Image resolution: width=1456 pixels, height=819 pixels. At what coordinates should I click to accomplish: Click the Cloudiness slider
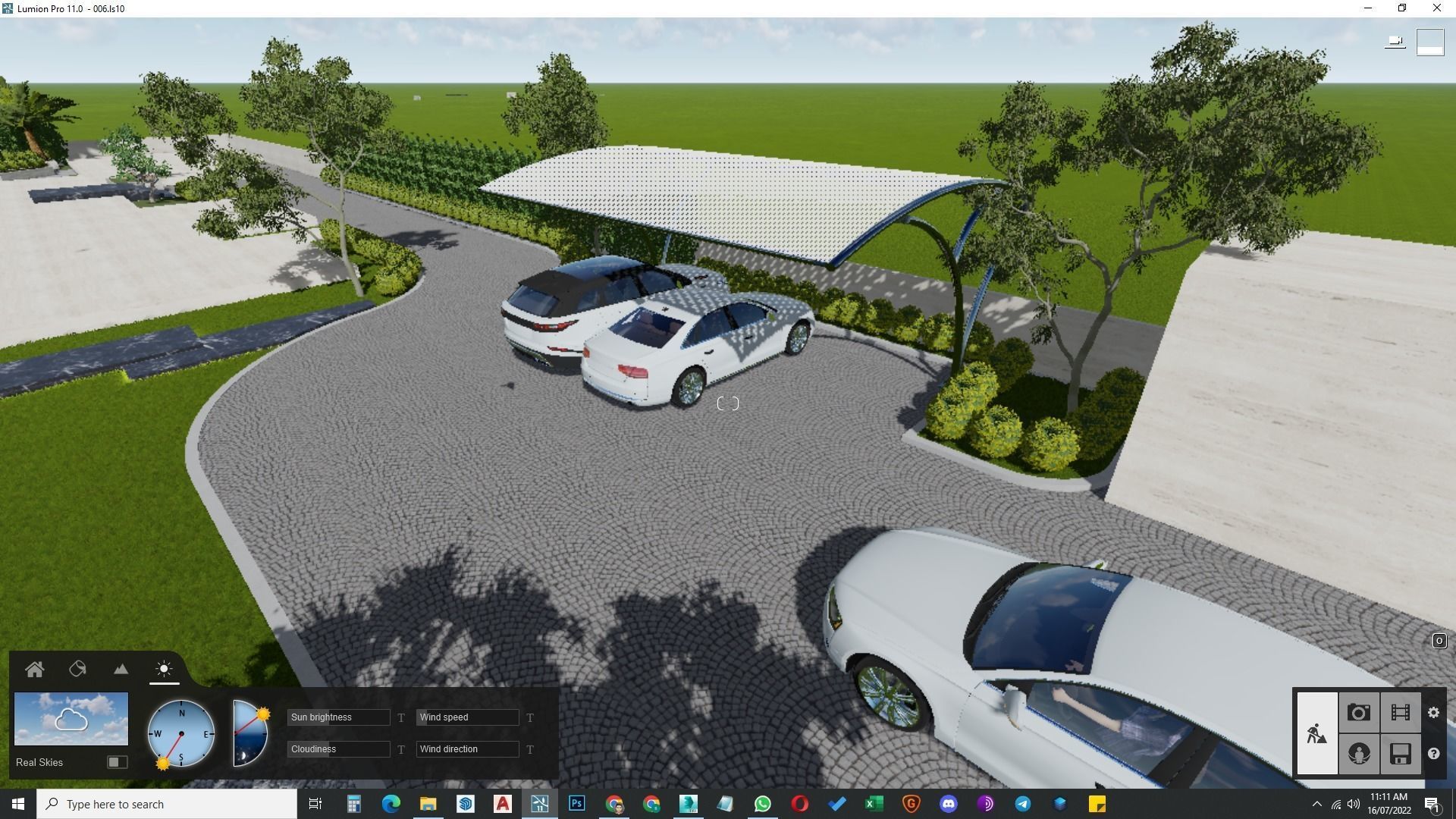[338, 749]
